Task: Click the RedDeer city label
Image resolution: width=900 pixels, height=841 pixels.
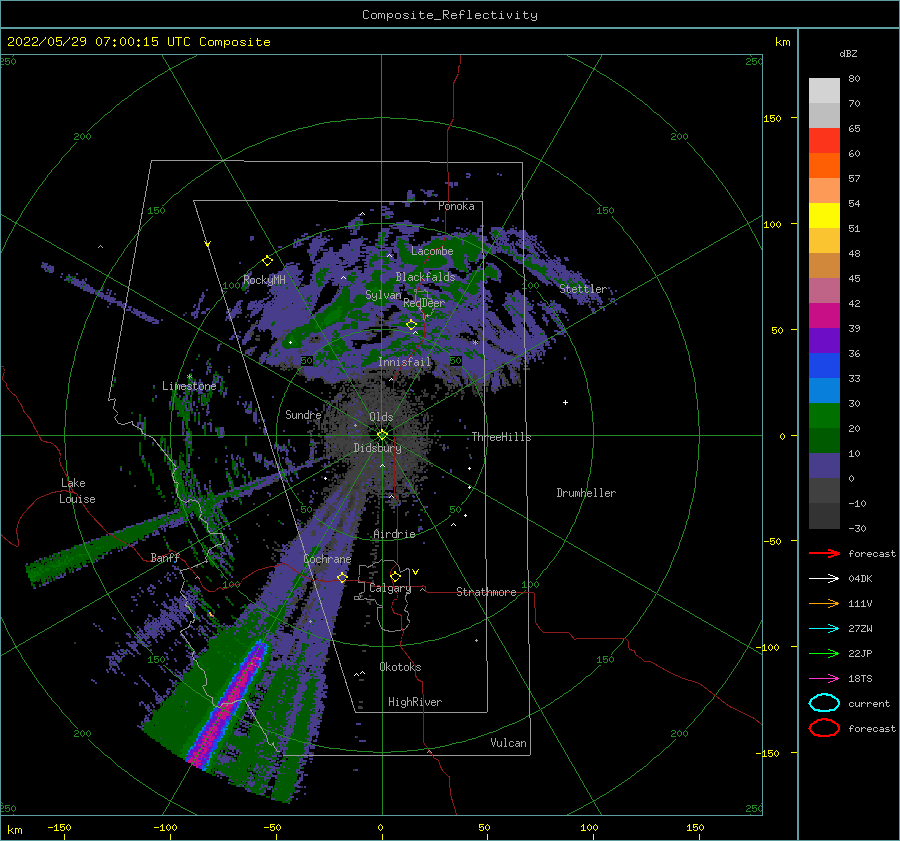Action: pyautogui.click(x=424, y=303)
